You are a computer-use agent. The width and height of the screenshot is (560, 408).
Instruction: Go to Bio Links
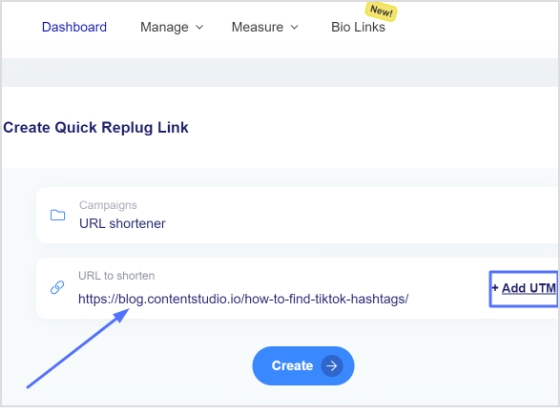point(358,27)
